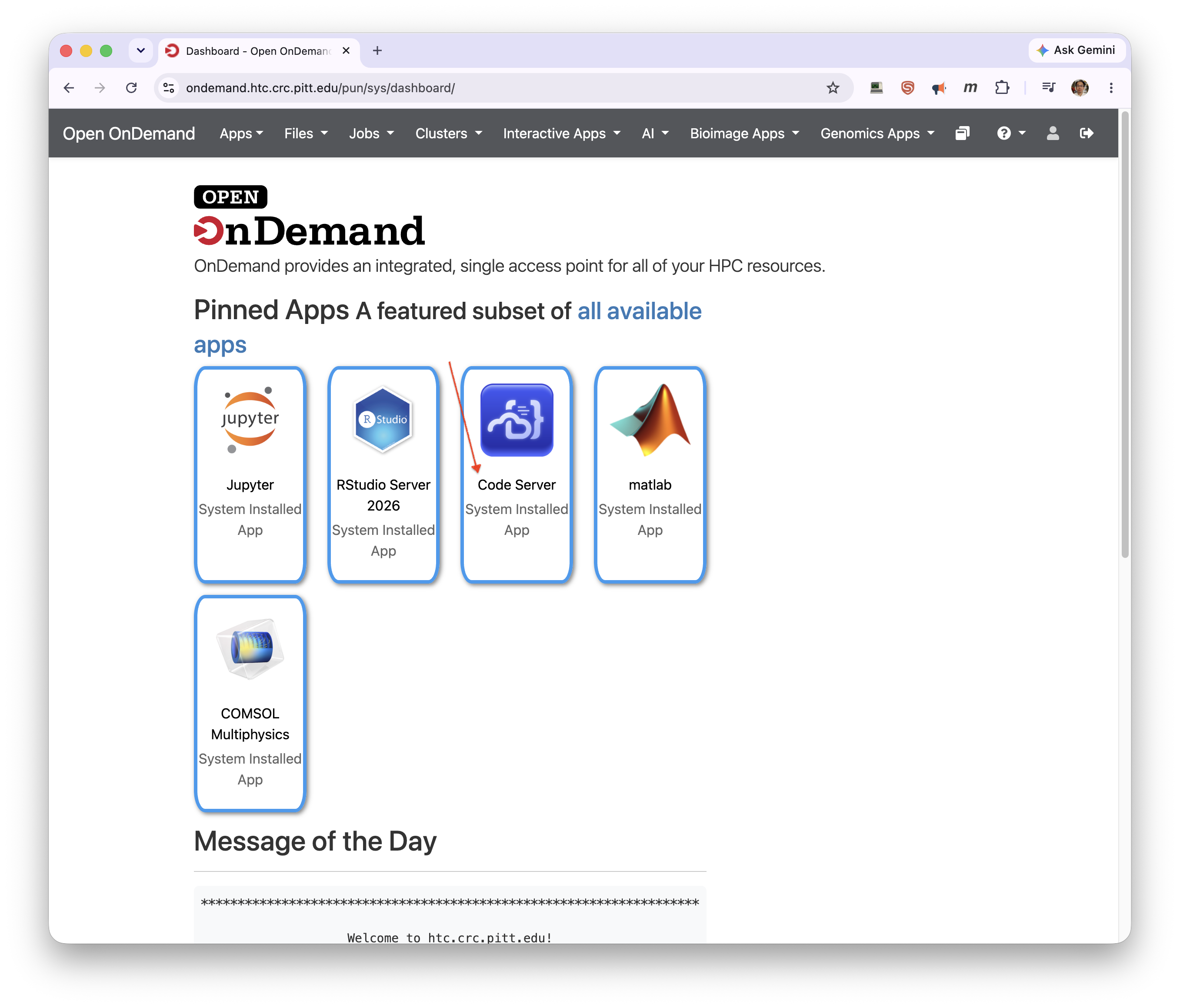
Task: Click the italic m extension icon
Action: (970, 88)
